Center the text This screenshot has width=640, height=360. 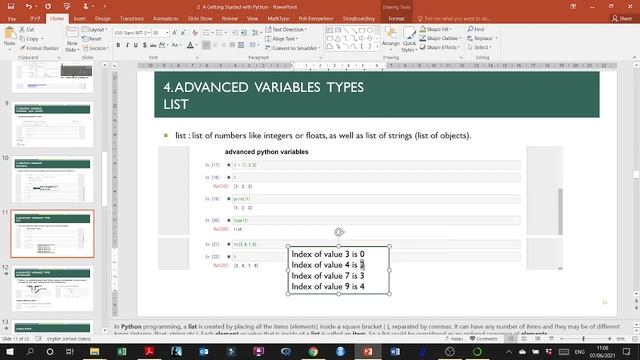[215, 45]
